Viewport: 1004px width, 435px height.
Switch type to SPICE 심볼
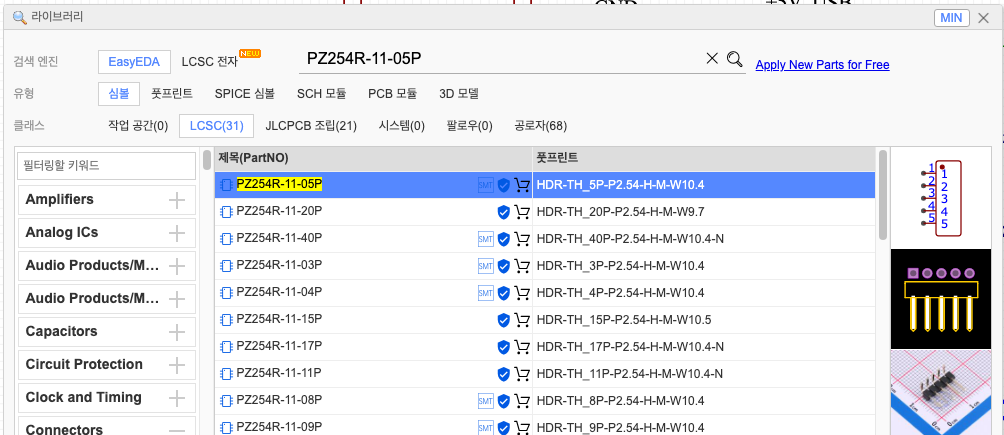pos(245,94)
